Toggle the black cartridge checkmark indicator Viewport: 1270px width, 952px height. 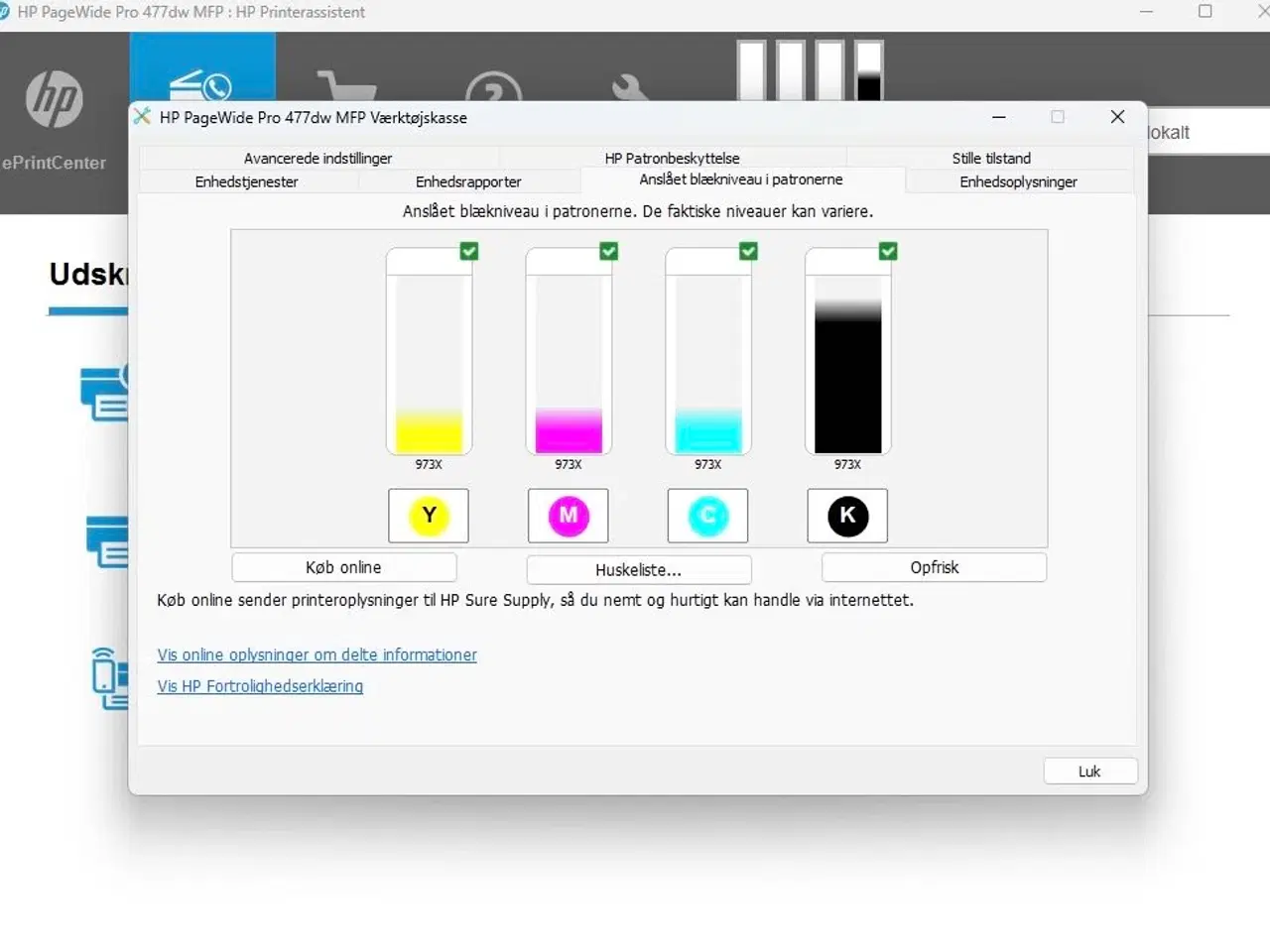[x=888, y=252]
